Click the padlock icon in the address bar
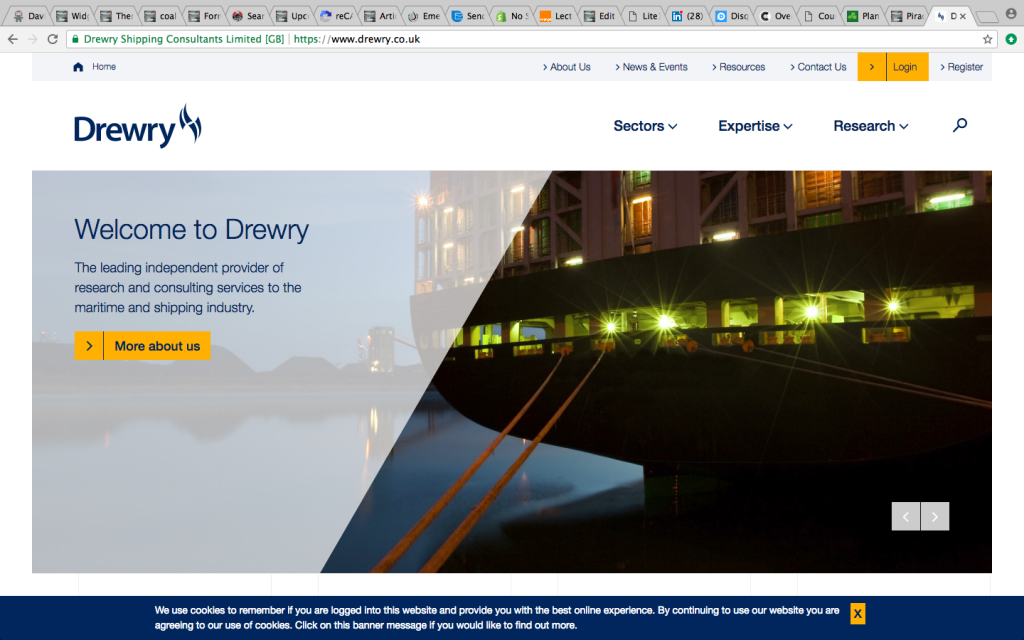 pyautogui.click(x=74, y=38)
